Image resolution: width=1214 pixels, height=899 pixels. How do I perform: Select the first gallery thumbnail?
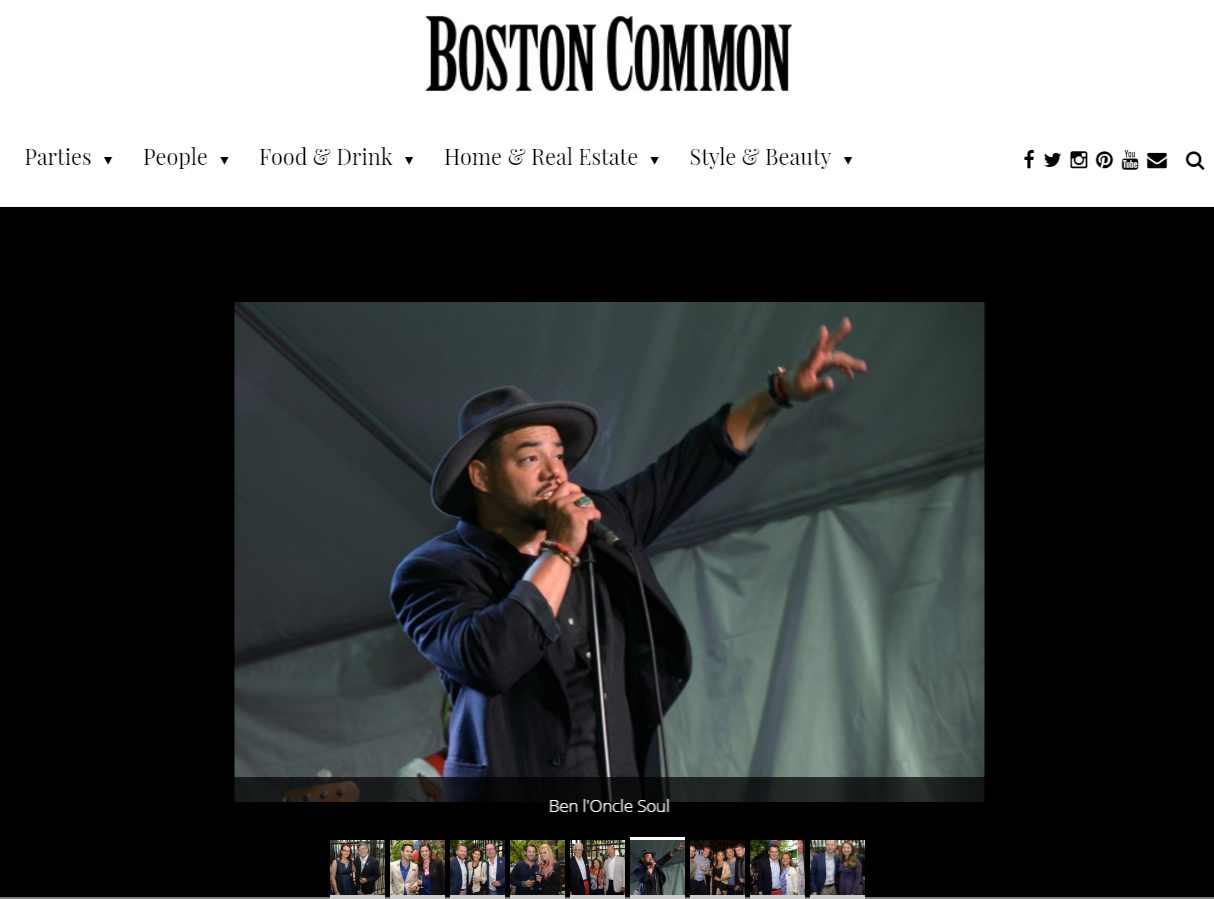pyautogui.click(x=357, y=867)
